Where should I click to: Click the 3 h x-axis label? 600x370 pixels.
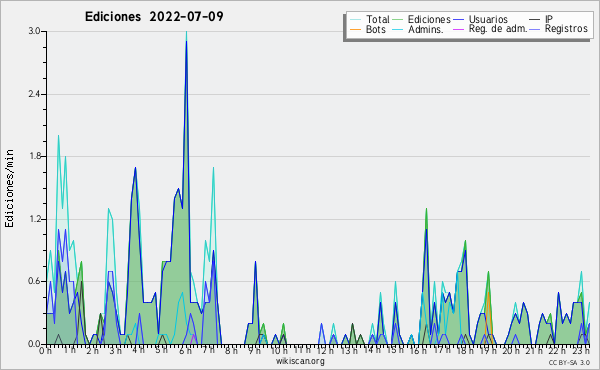(116, 351)
